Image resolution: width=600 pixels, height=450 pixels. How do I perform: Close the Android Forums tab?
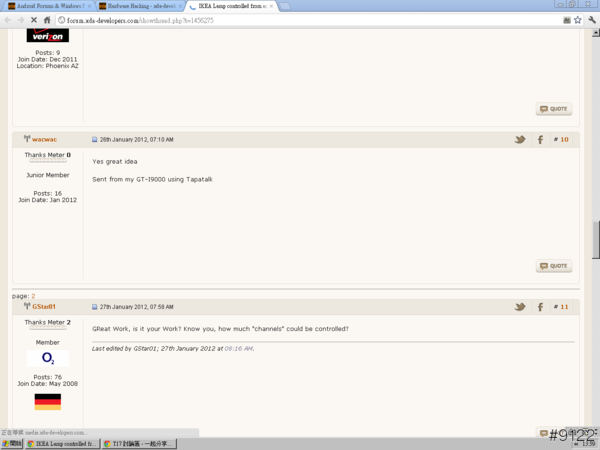pyautogui.click(x=90, y=6)
